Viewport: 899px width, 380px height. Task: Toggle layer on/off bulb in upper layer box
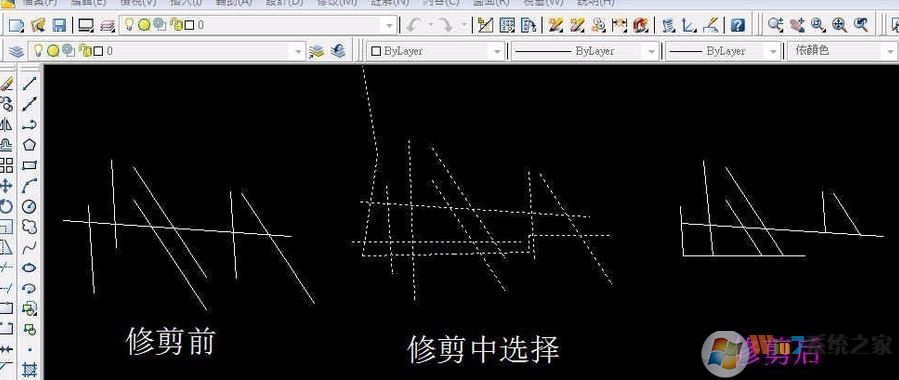tap(130, 25)
